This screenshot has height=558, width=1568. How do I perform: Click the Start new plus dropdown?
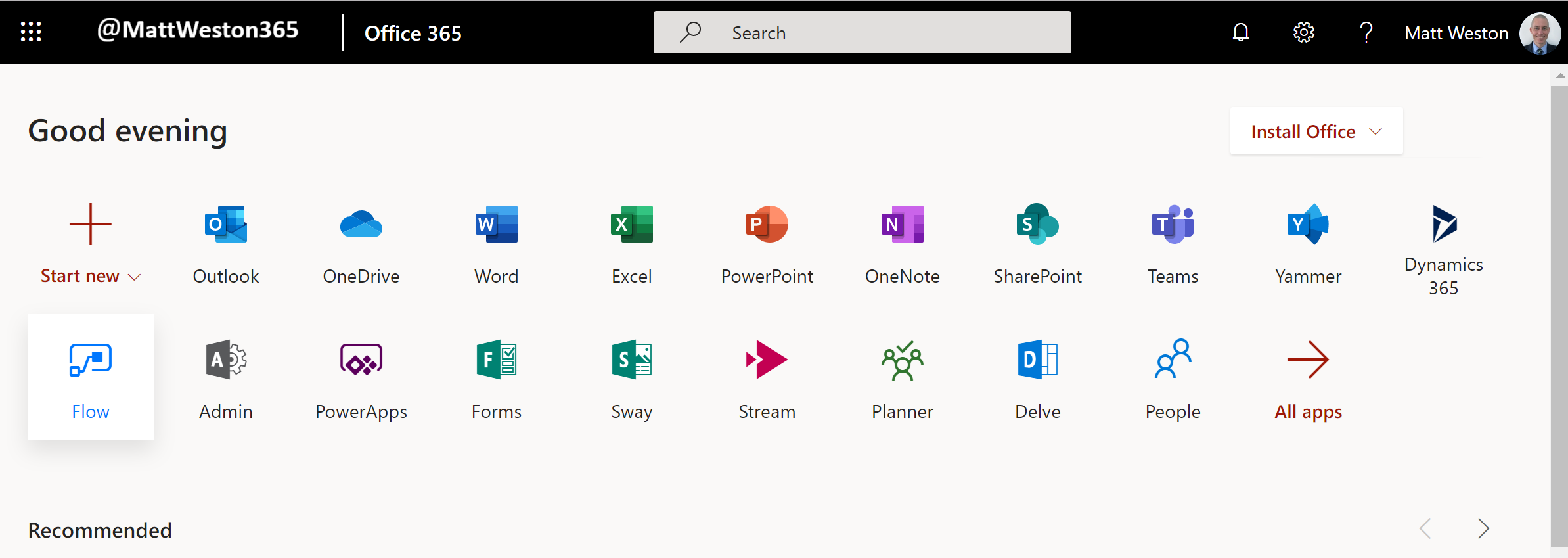click(91, 244)
